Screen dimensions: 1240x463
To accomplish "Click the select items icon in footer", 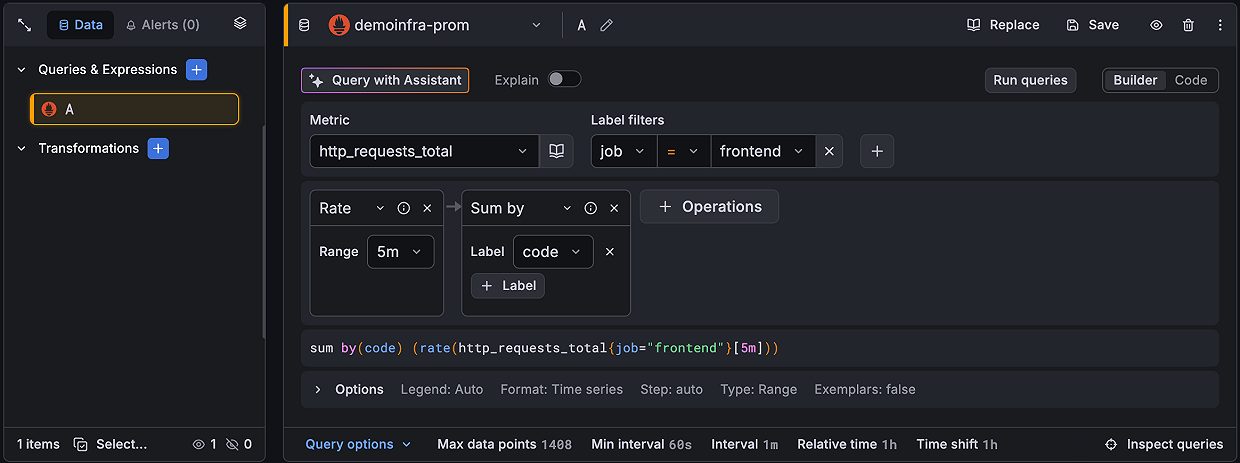I will click(81, 444).
